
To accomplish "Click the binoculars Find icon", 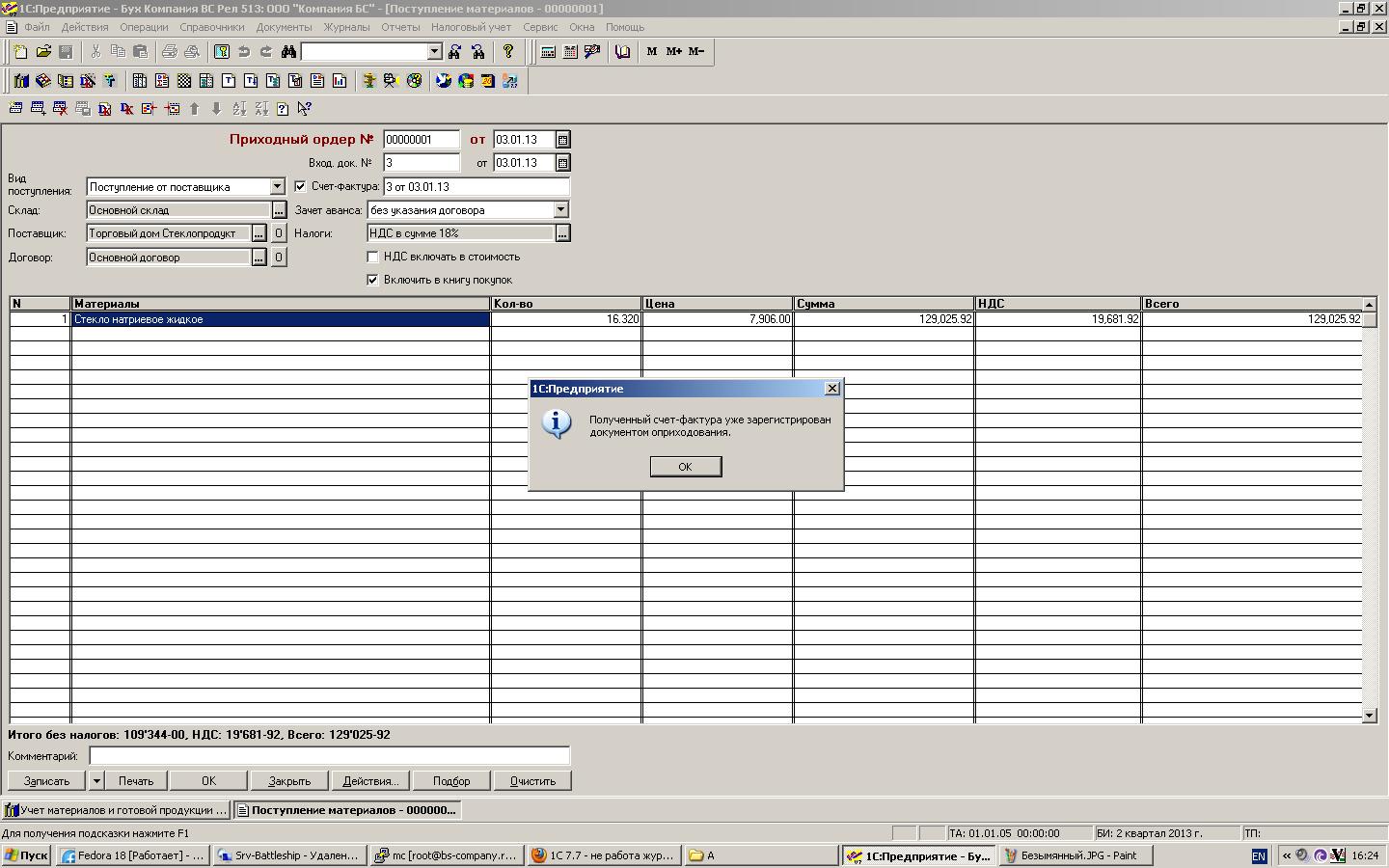I will [x=288, y=52].
